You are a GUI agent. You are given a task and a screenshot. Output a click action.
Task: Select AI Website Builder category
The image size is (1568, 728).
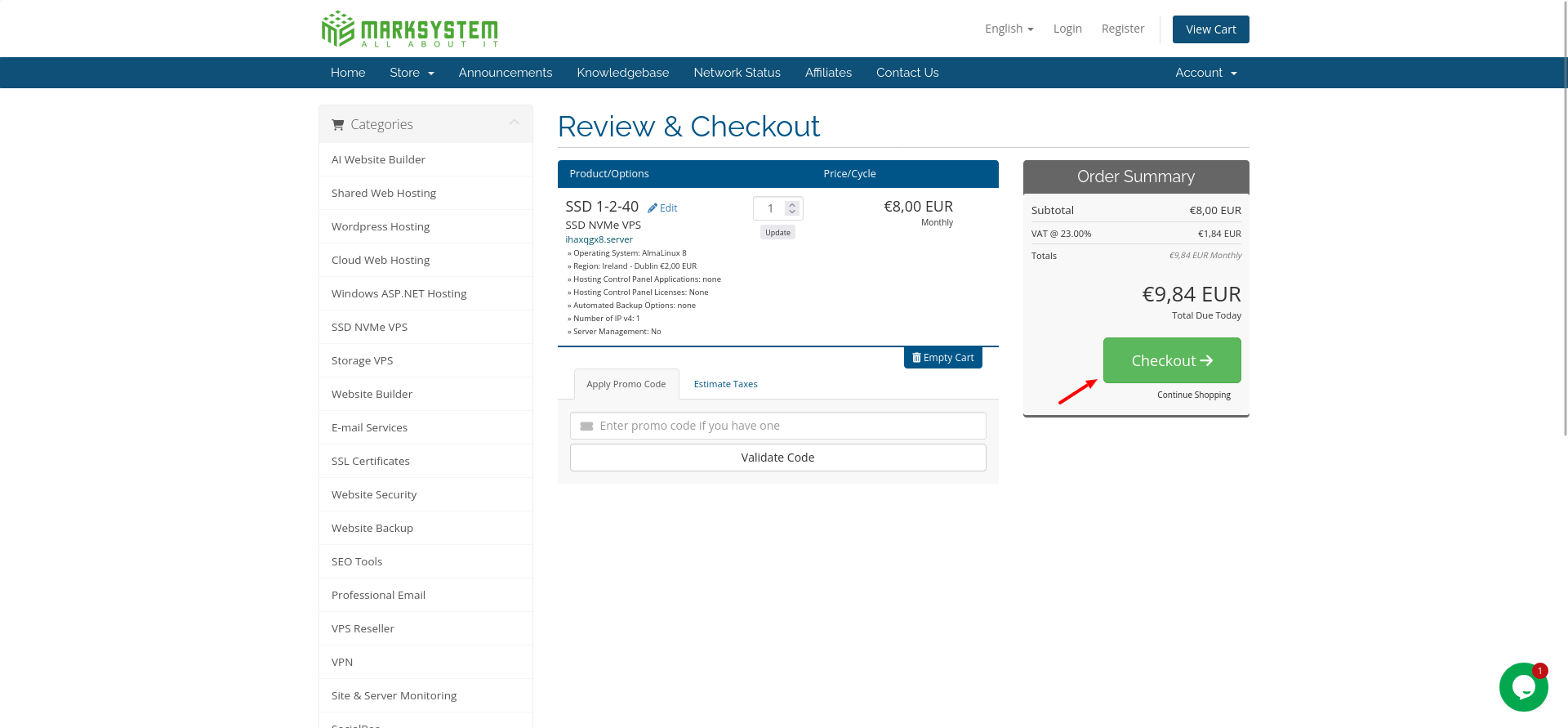pos(425,159)
